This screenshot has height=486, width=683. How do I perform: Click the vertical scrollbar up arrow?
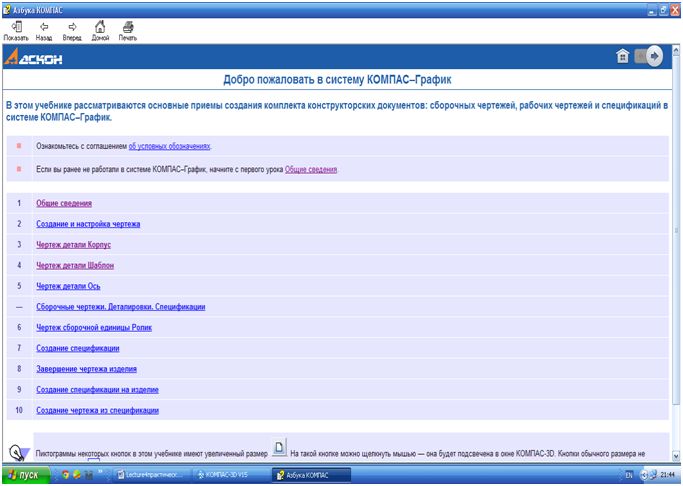pos(676,49)
